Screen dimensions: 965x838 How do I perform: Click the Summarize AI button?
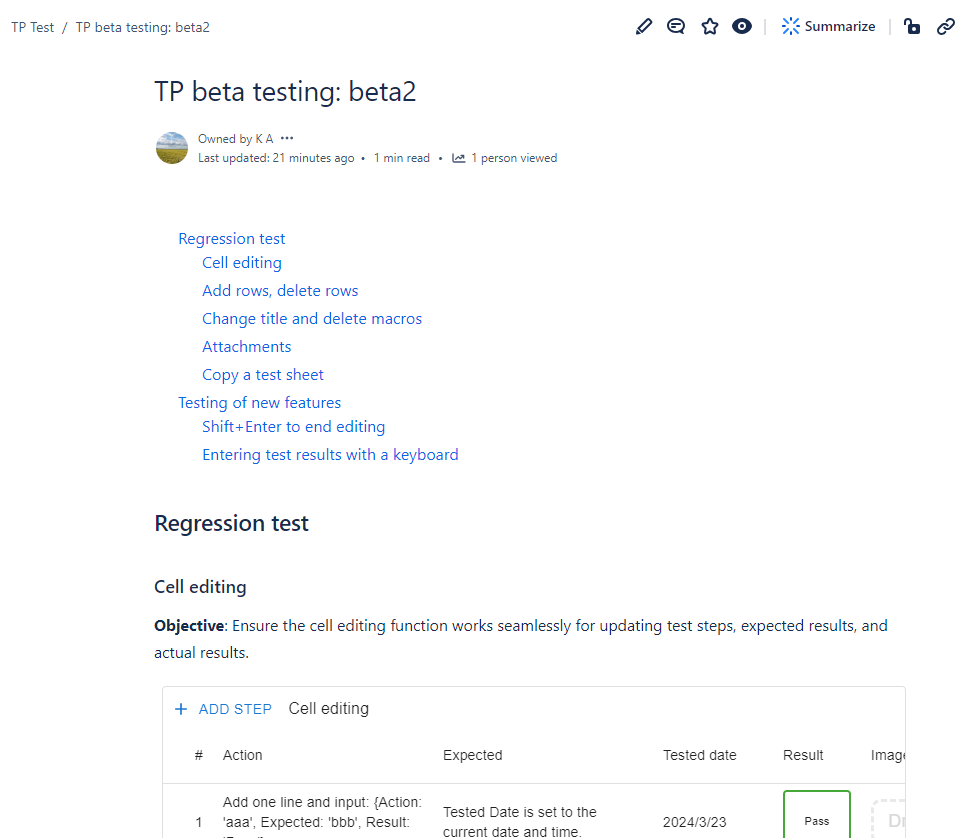click(828, 27)
